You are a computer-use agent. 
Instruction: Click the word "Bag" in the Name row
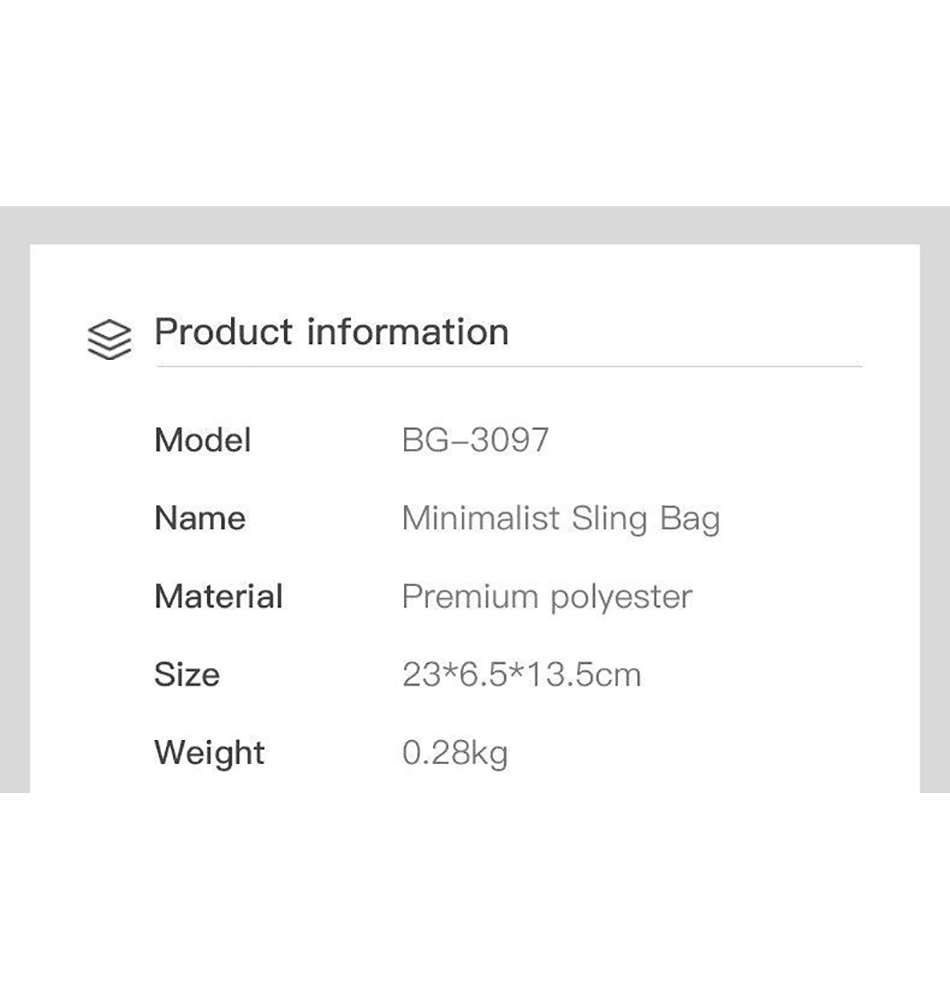click(x=690, y=520)
